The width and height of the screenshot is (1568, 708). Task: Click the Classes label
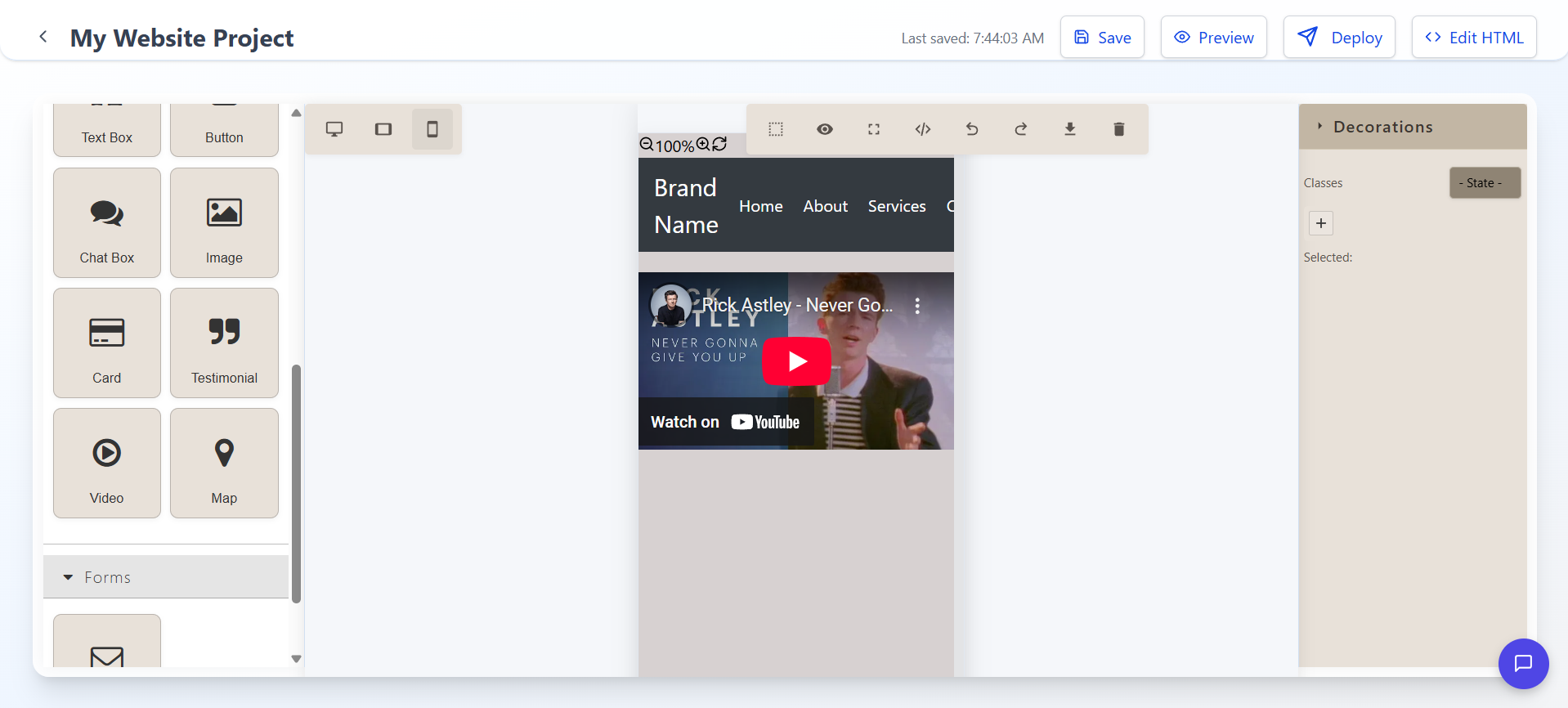1323,183
